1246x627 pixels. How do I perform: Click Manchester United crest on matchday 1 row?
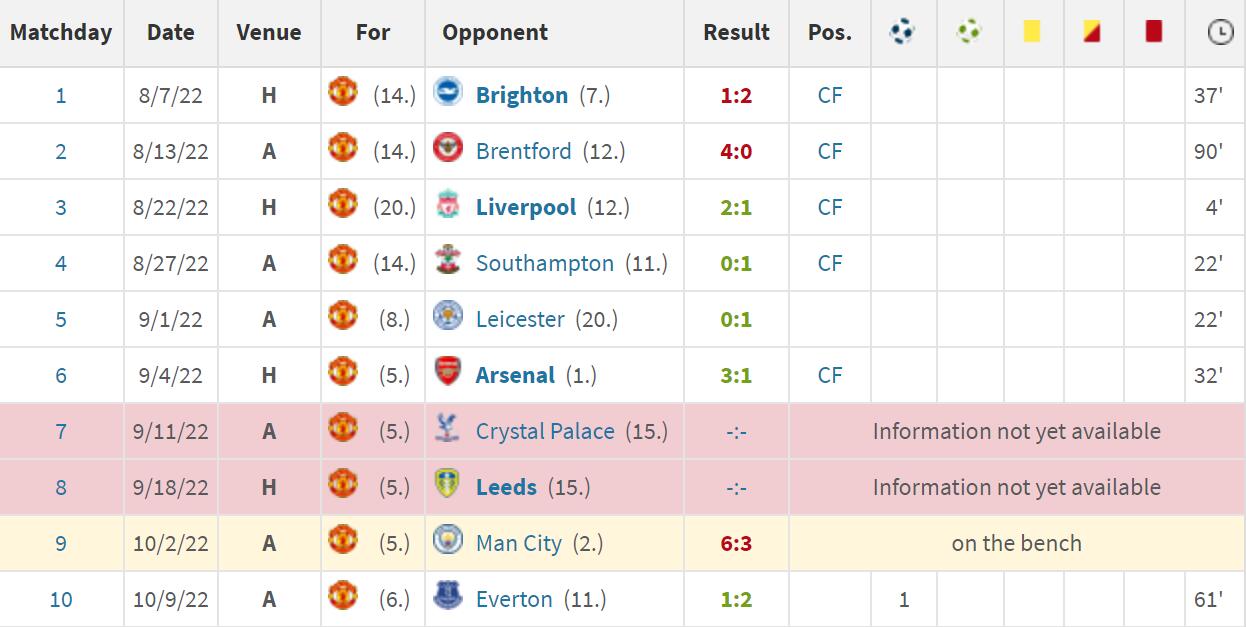(343, 93)
